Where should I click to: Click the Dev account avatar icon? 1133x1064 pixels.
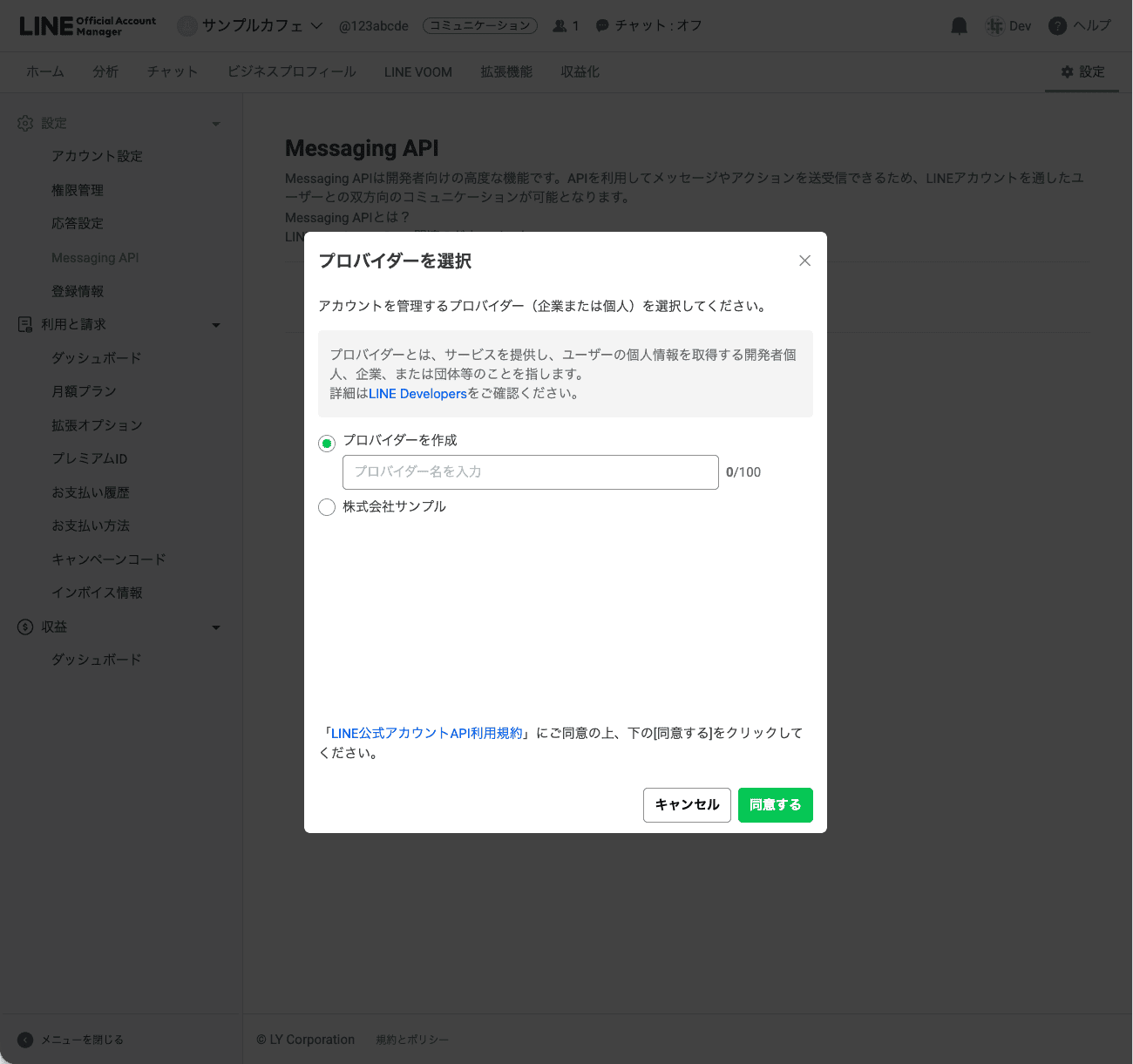tap(994, 26)
